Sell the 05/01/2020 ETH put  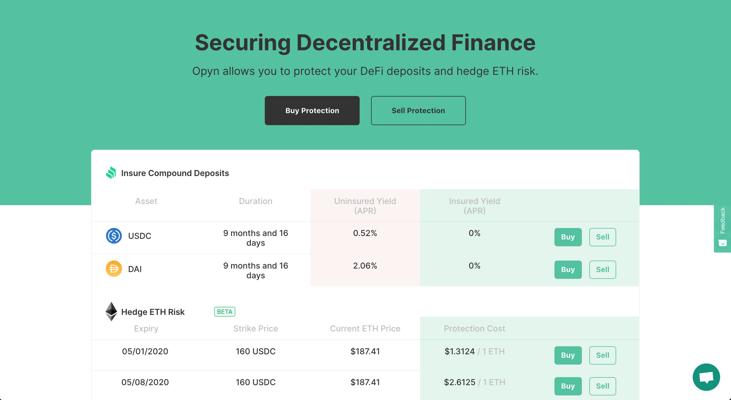tap(602, 355)
